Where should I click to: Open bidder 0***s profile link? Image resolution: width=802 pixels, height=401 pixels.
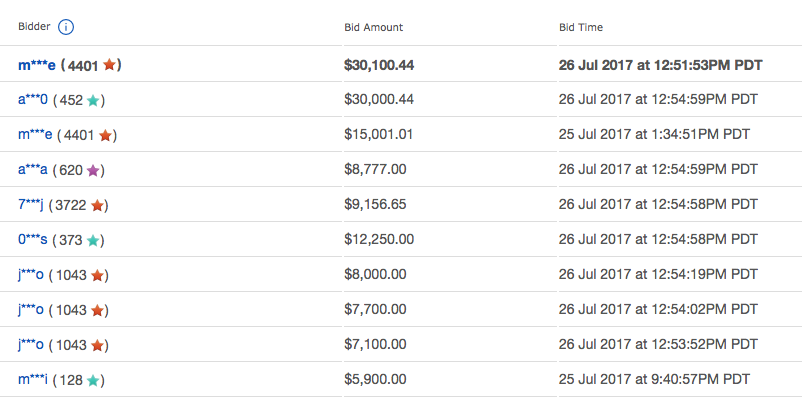click(x=33, y=239)
